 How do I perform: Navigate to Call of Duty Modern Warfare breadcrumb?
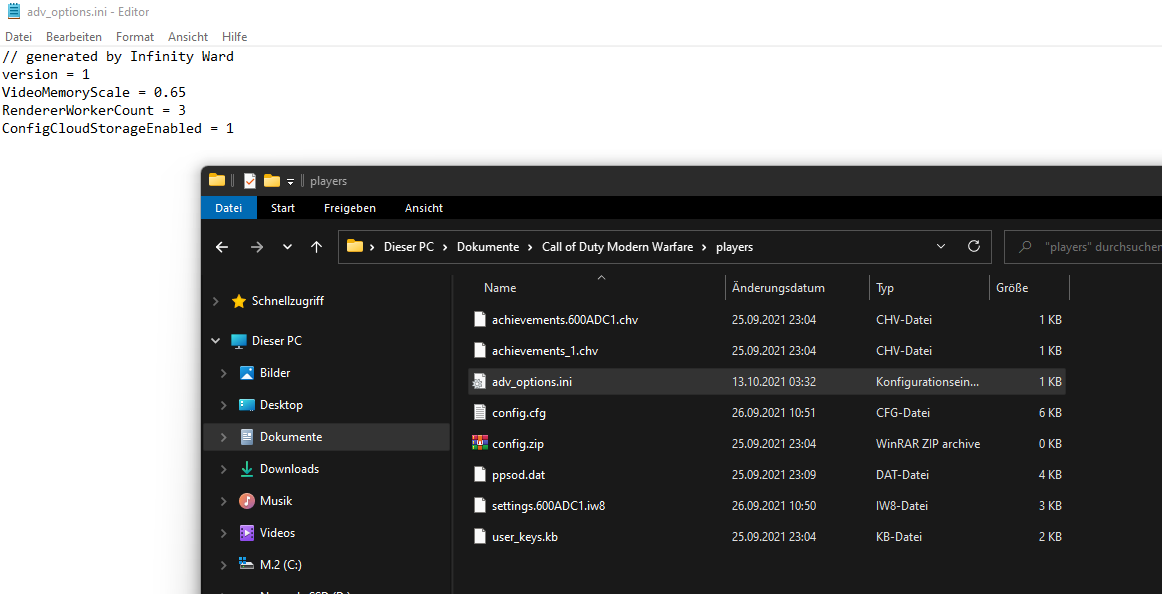[x=617, y=246]
